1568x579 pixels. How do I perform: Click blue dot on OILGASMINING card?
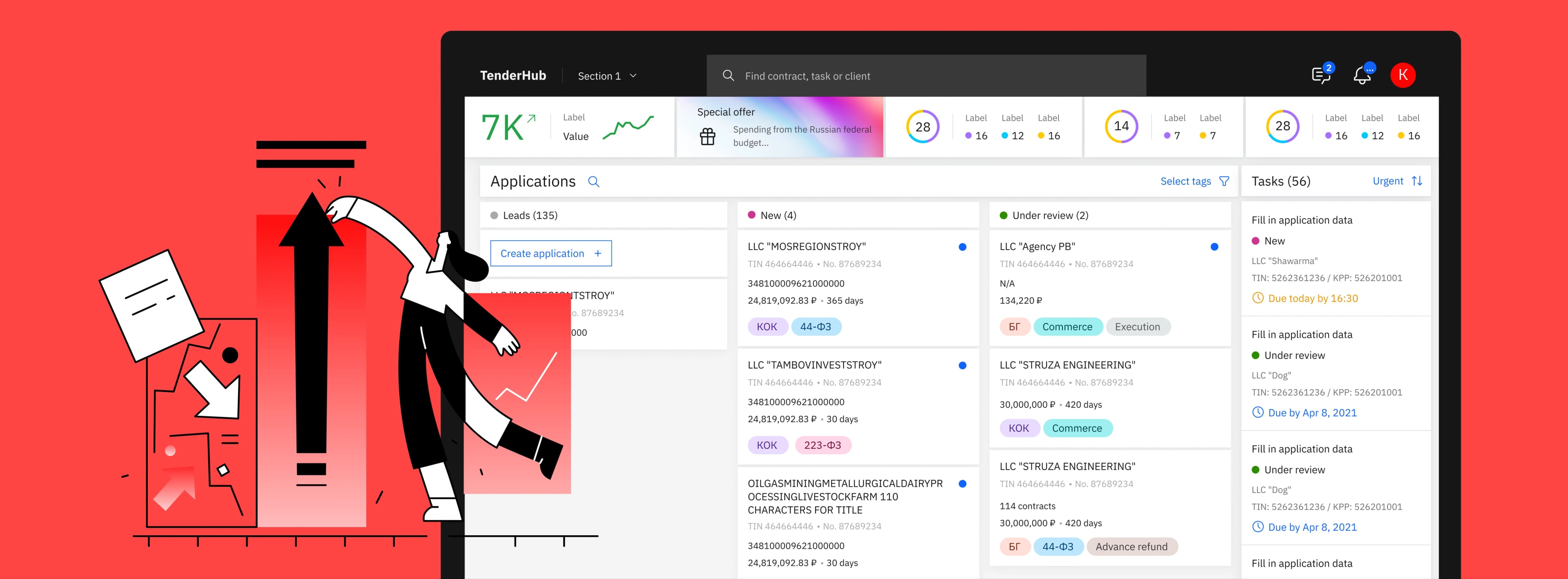[962, 483]
